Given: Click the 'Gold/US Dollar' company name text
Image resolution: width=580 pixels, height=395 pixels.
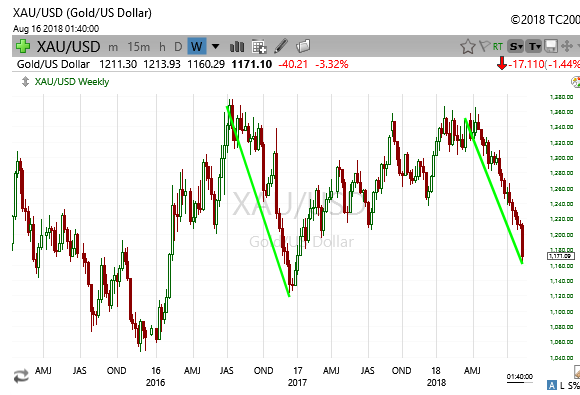Looking at the screenshot, I should pyautogui.click(x=53, y=64).
